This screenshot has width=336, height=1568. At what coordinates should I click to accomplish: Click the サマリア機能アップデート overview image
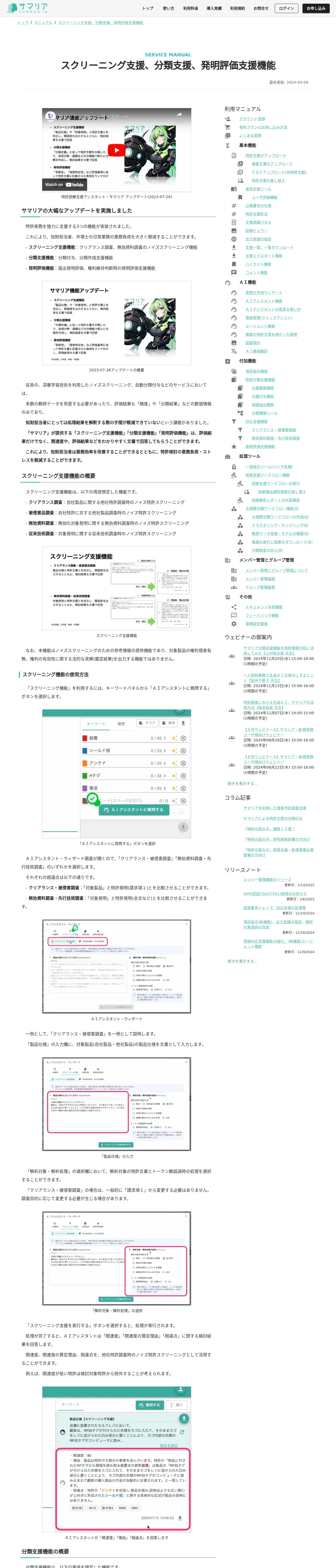click(116, 322)
